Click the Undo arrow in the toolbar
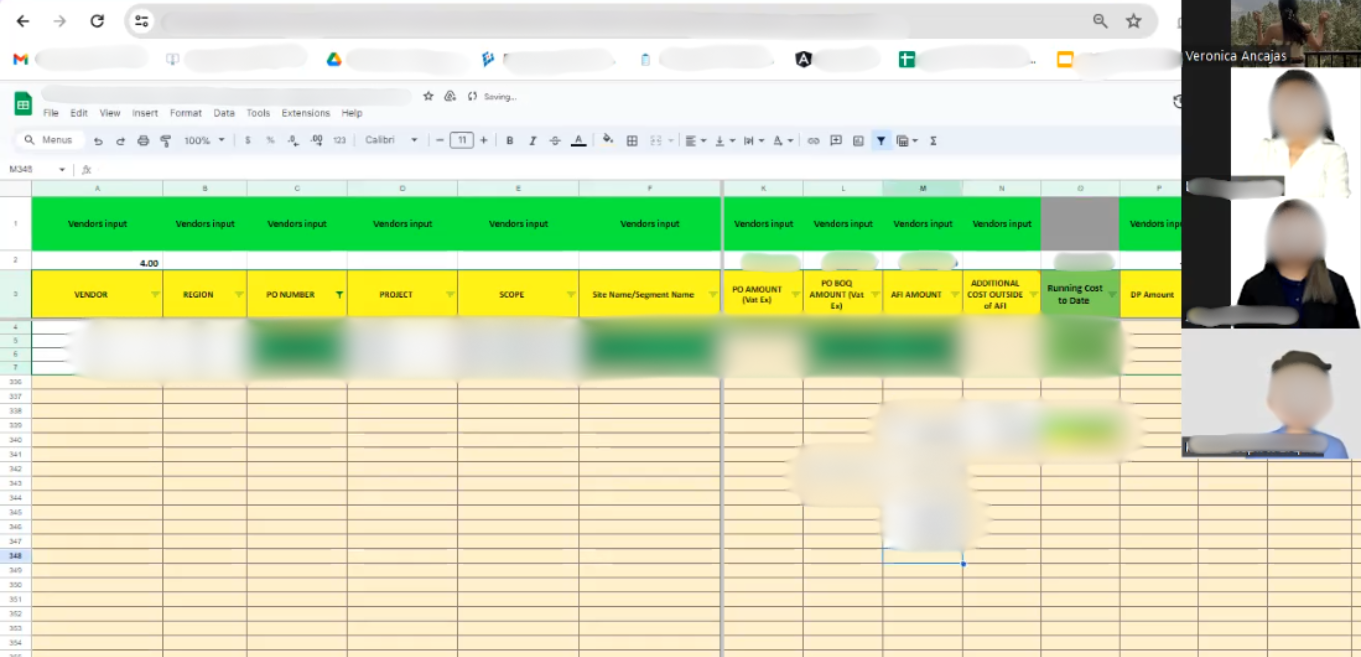Image resolution: width=1361 pixels, height=657 pixels. coord(98,141)
